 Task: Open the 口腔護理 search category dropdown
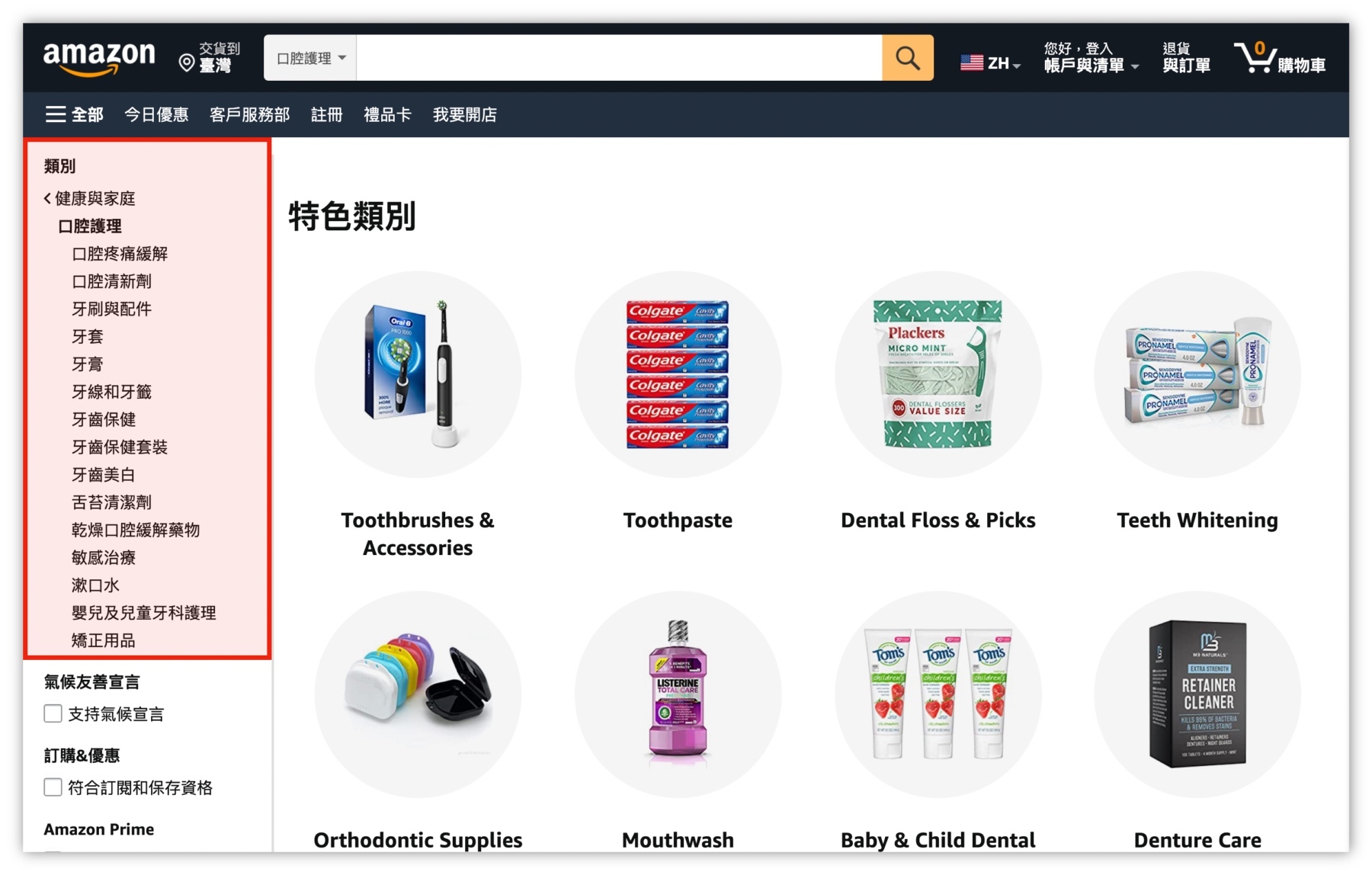click(310, 58)
